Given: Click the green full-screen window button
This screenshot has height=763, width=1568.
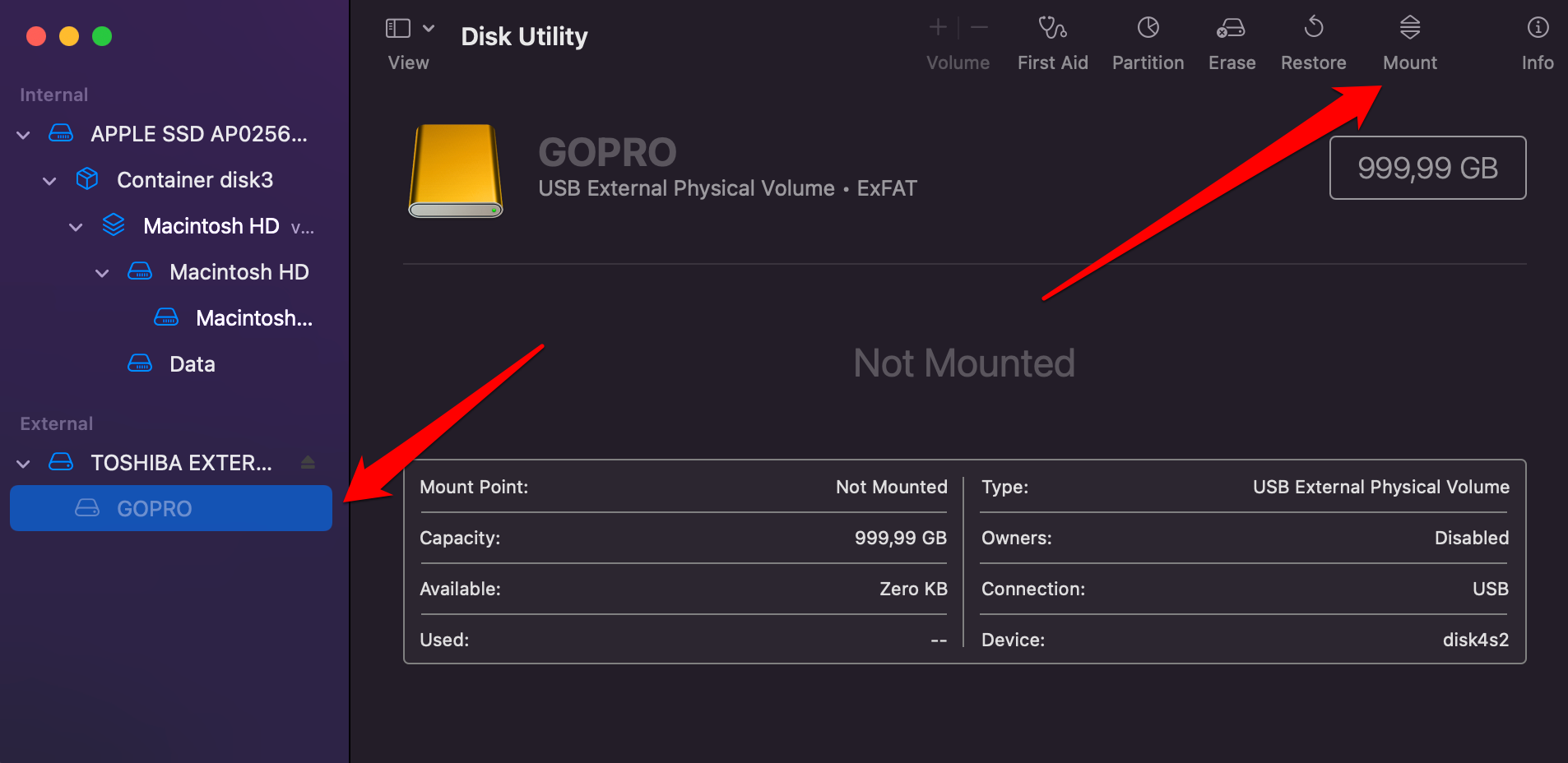Looking at the screenshot, I should click(x=102, y=36).
